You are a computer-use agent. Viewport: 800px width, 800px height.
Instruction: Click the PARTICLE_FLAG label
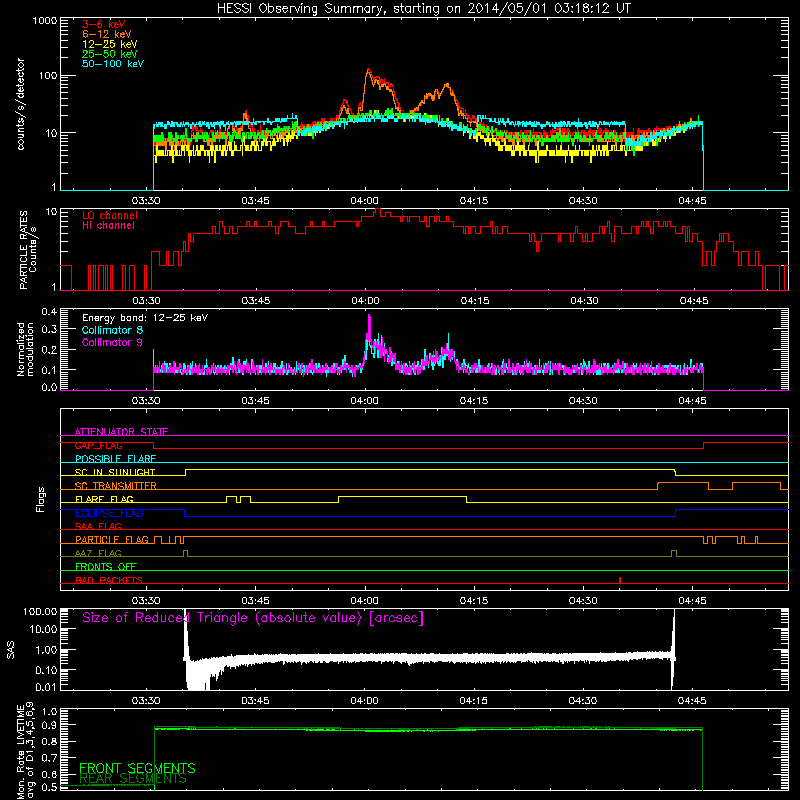(112, 540)
